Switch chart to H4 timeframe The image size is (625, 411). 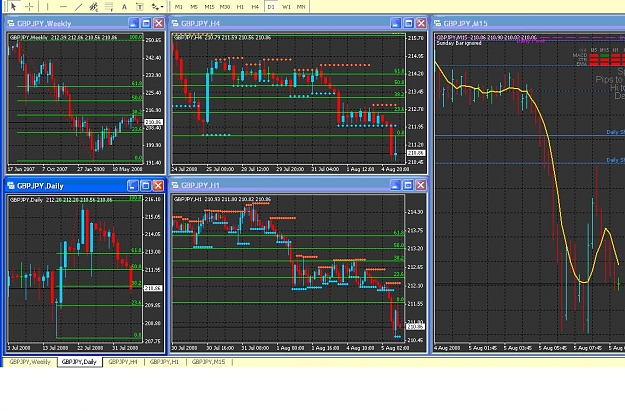(x=255, y=6)
